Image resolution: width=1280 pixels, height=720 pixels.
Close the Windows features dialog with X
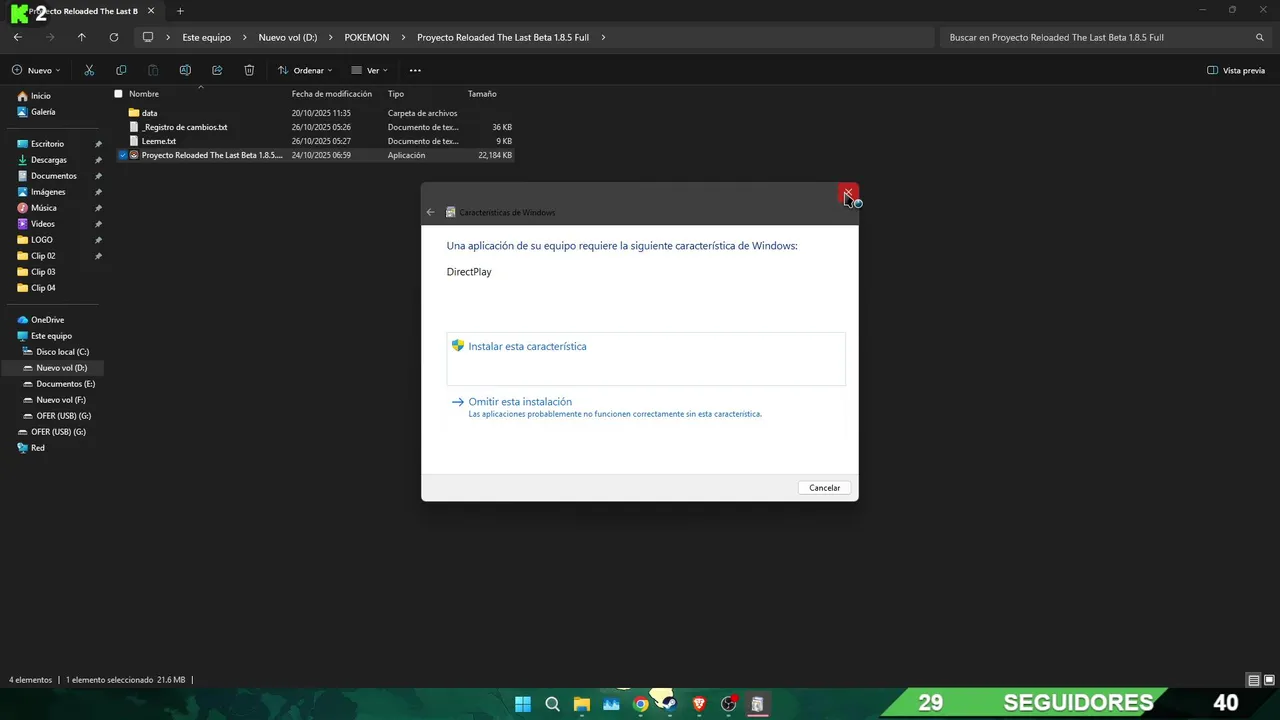(x=848, y=193)
